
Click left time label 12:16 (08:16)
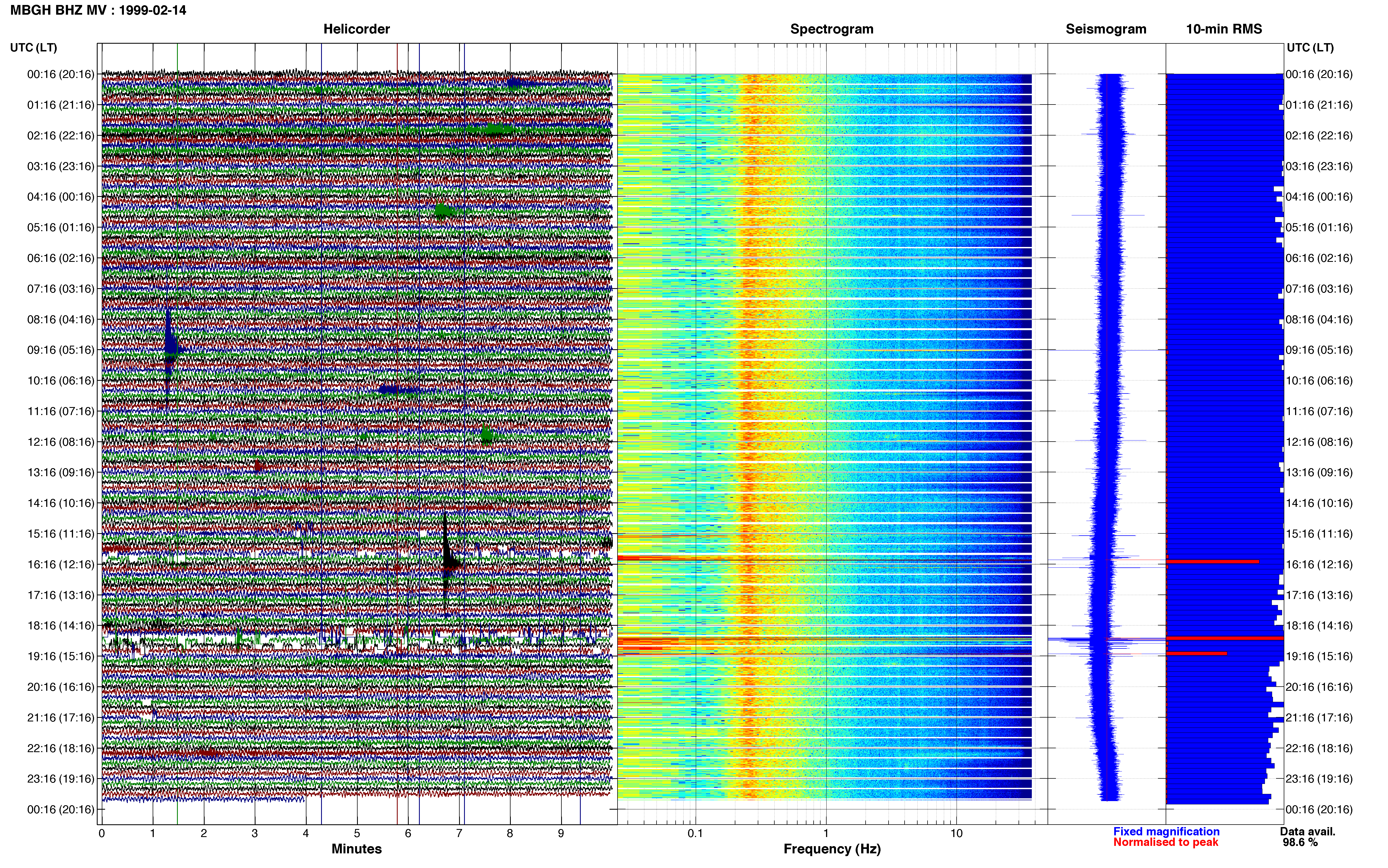click(61, 442)
